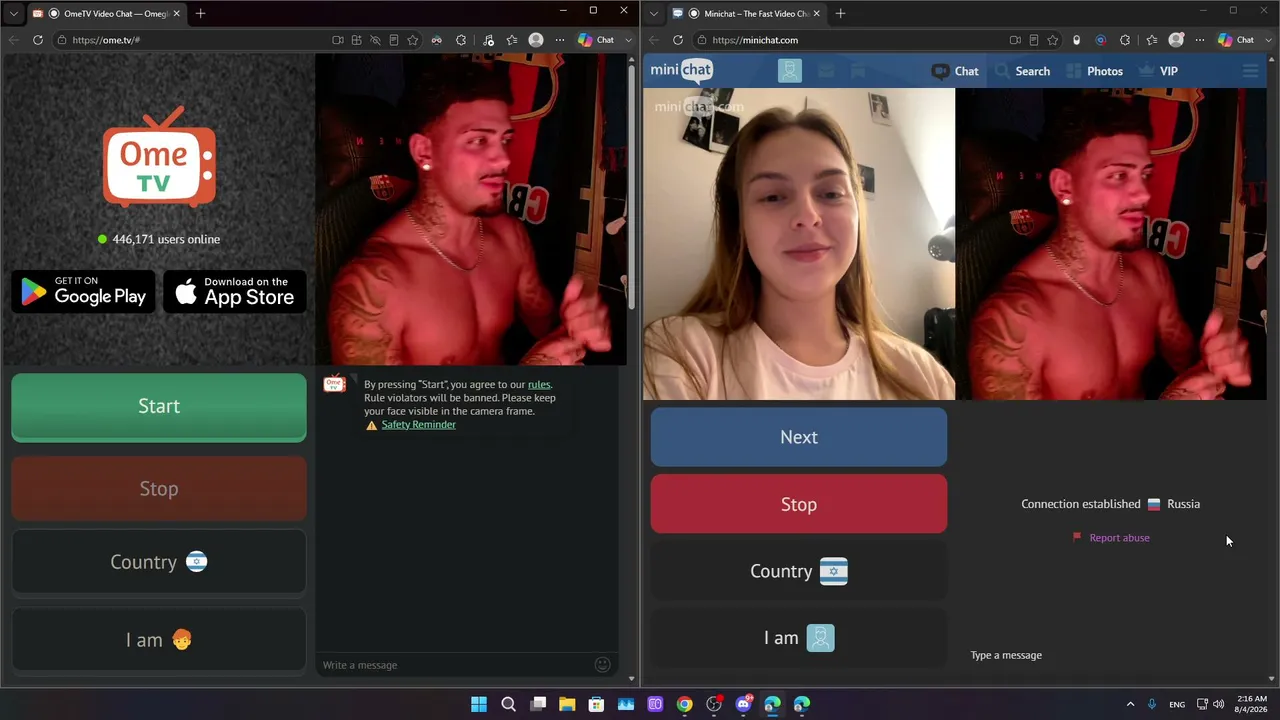The width and height of the screenshot is (1280, 720).
Task: Open browser settings ellipsis in Minichat window
Action: point(1199,40)
